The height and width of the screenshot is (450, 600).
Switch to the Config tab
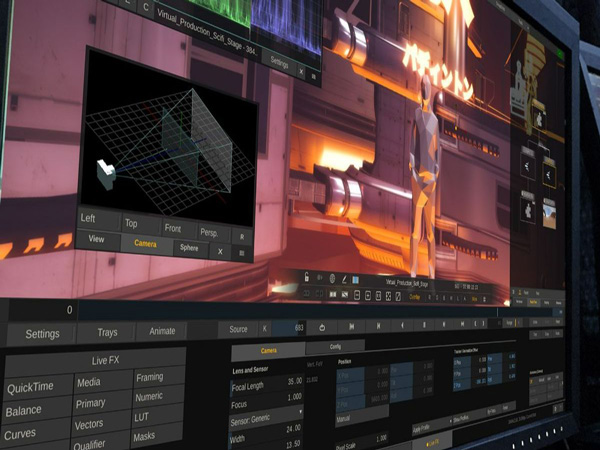click(335, 347)
